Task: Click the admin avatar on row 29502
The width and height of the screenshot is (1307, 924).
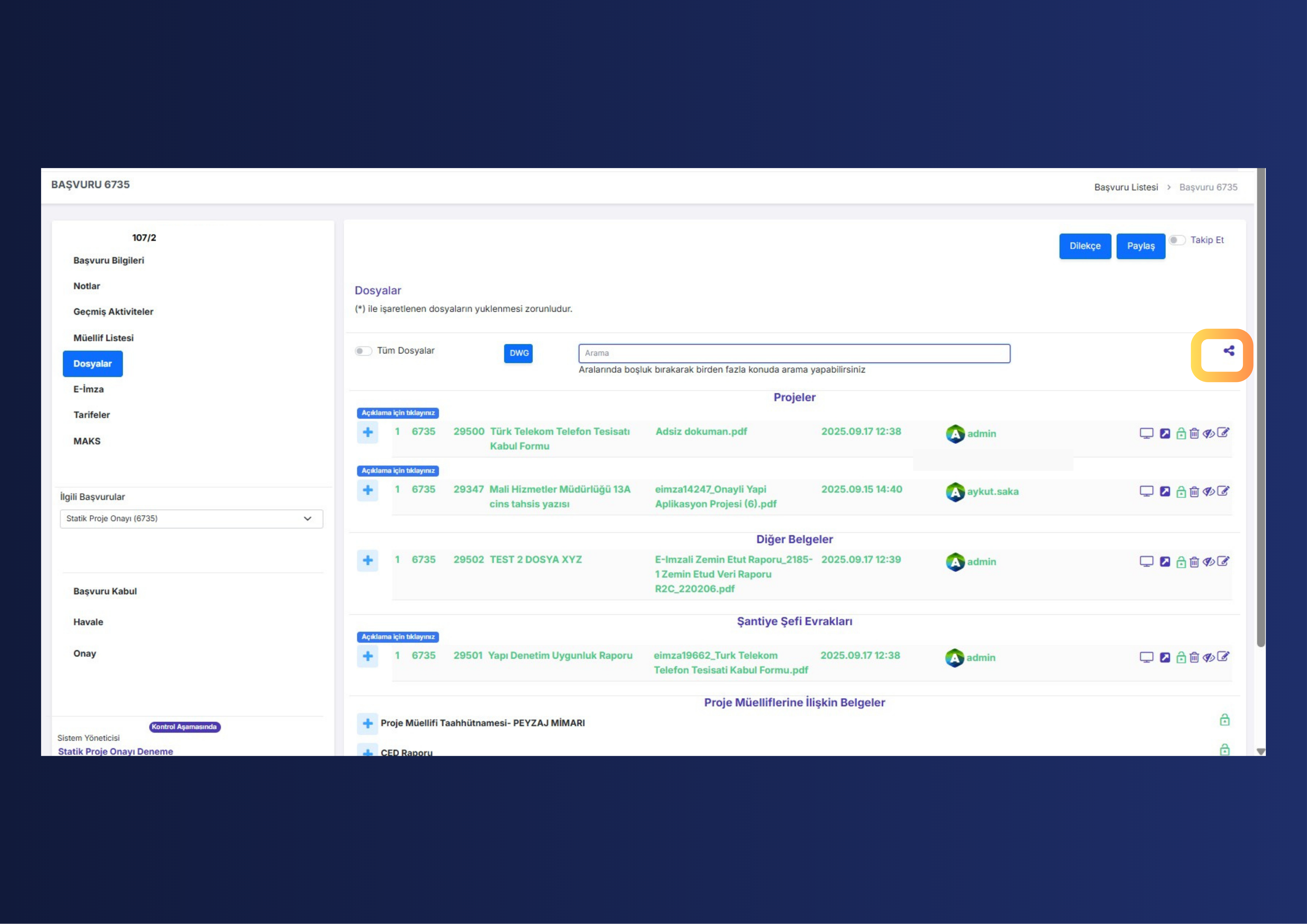Action: (955, 562)
